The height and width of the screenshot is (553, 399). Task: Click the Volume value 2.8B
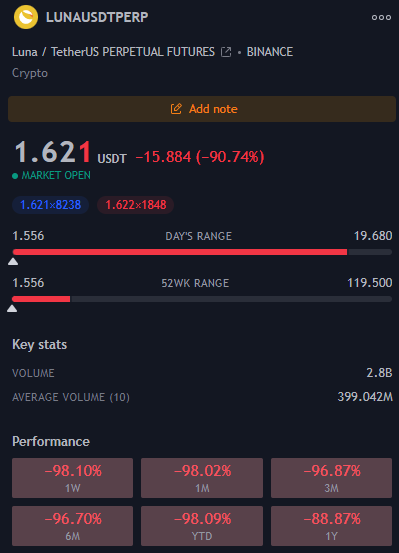click(379, 373)
